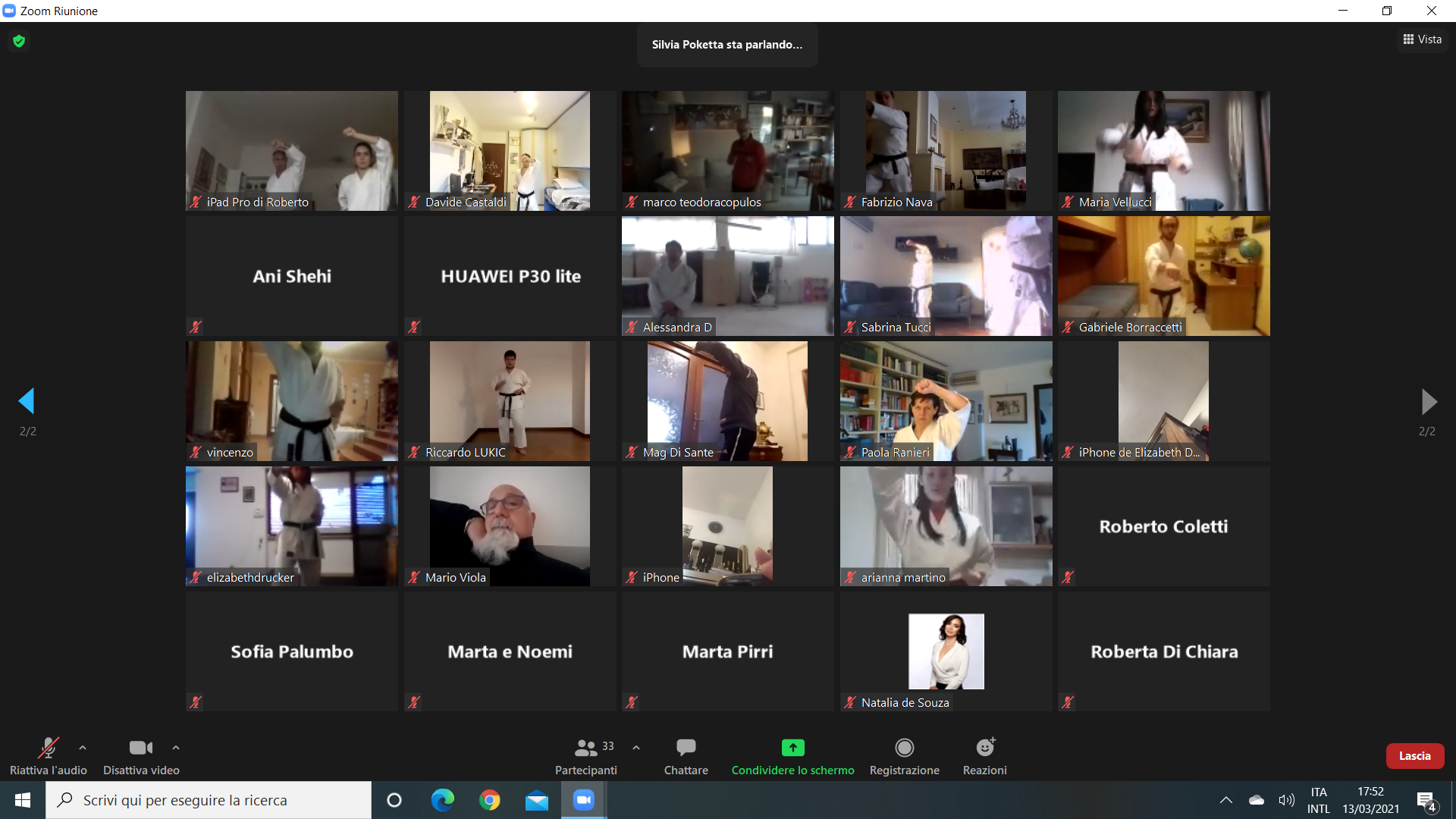Go to next page with right arrow
Screen dimensions: 1456x819
(x=1428, y=401)
